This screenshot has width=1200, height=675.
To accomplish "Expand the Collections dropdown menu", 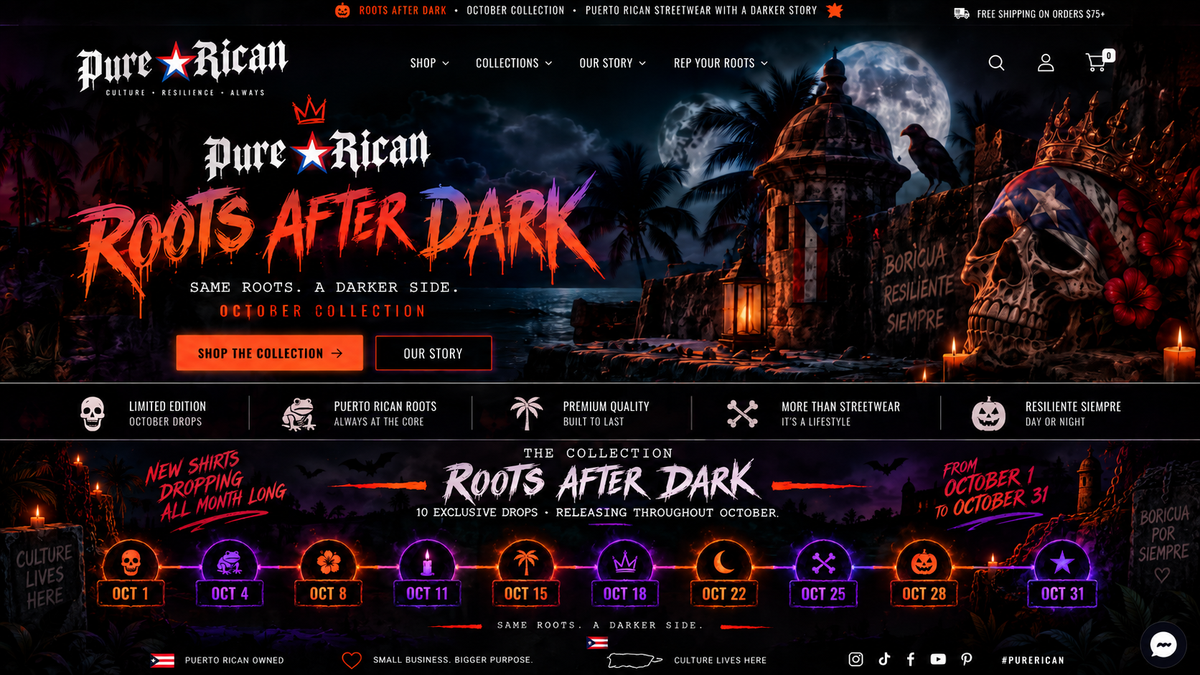I will coord(514,63).
